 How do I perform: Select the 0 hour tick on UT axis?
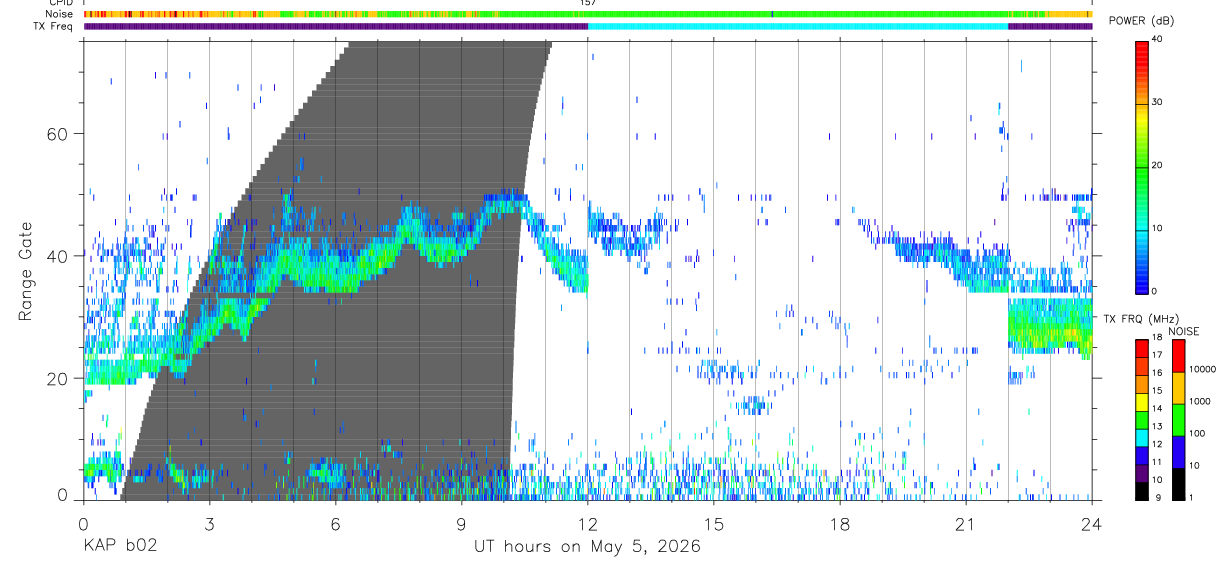point(84,522)
